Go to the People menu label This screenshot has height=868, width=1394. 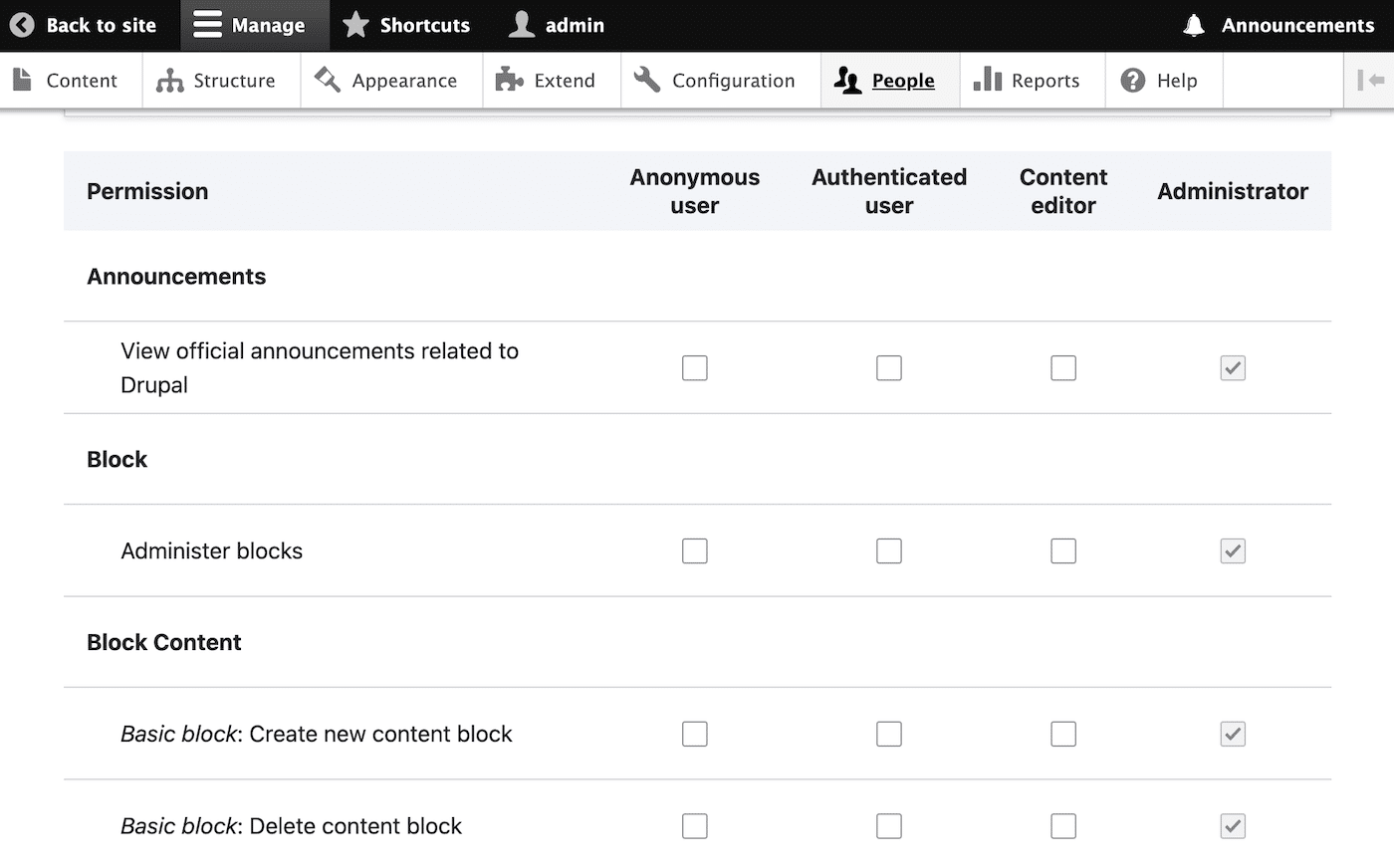tap(903, 81)
